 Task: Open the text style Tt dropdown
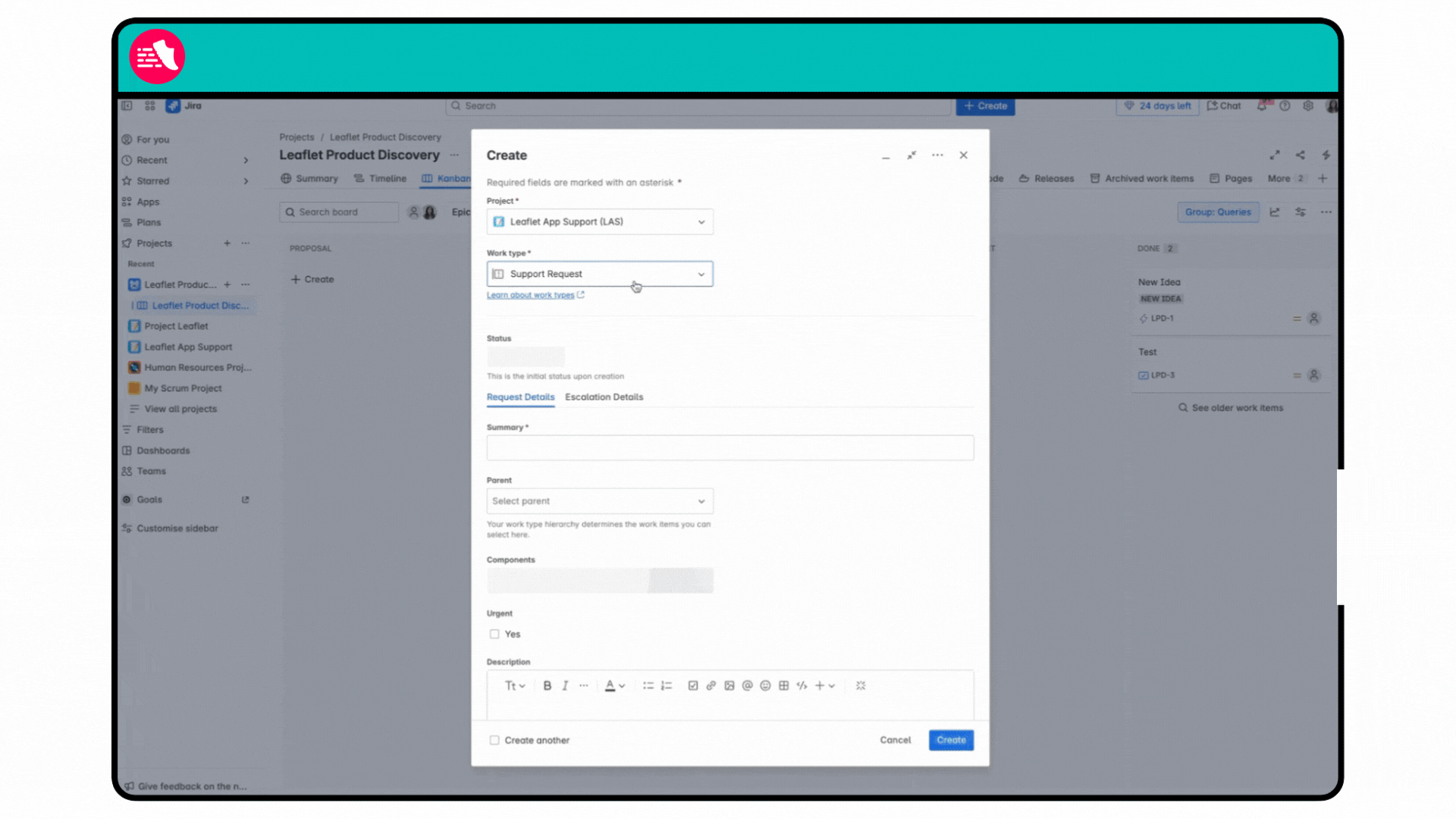[514, 686]
